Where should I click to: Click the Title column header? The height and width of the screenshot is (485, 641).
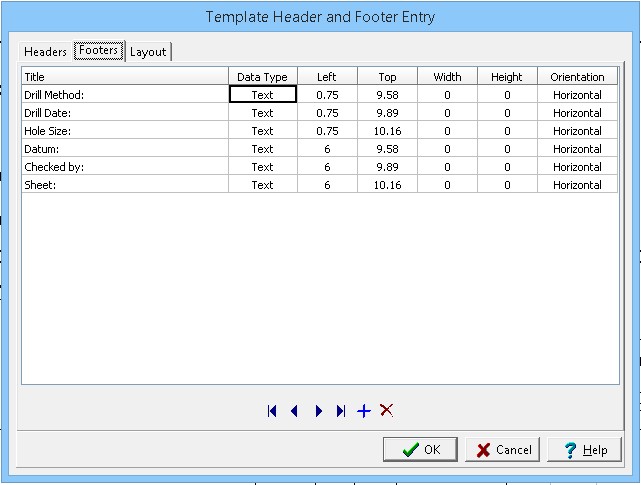(124, 77)
